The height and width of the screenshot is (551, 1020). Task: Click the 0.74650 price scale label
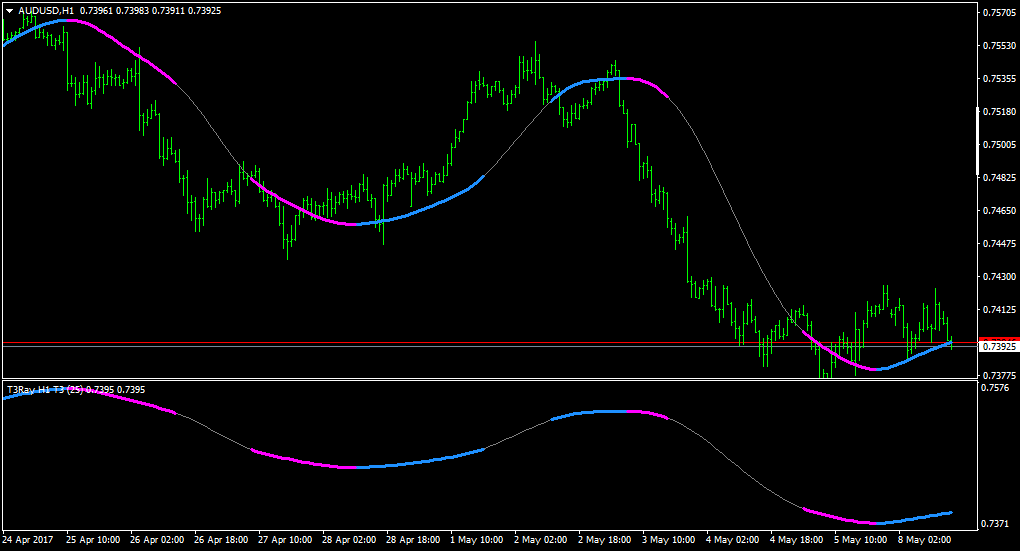[999, 211]
